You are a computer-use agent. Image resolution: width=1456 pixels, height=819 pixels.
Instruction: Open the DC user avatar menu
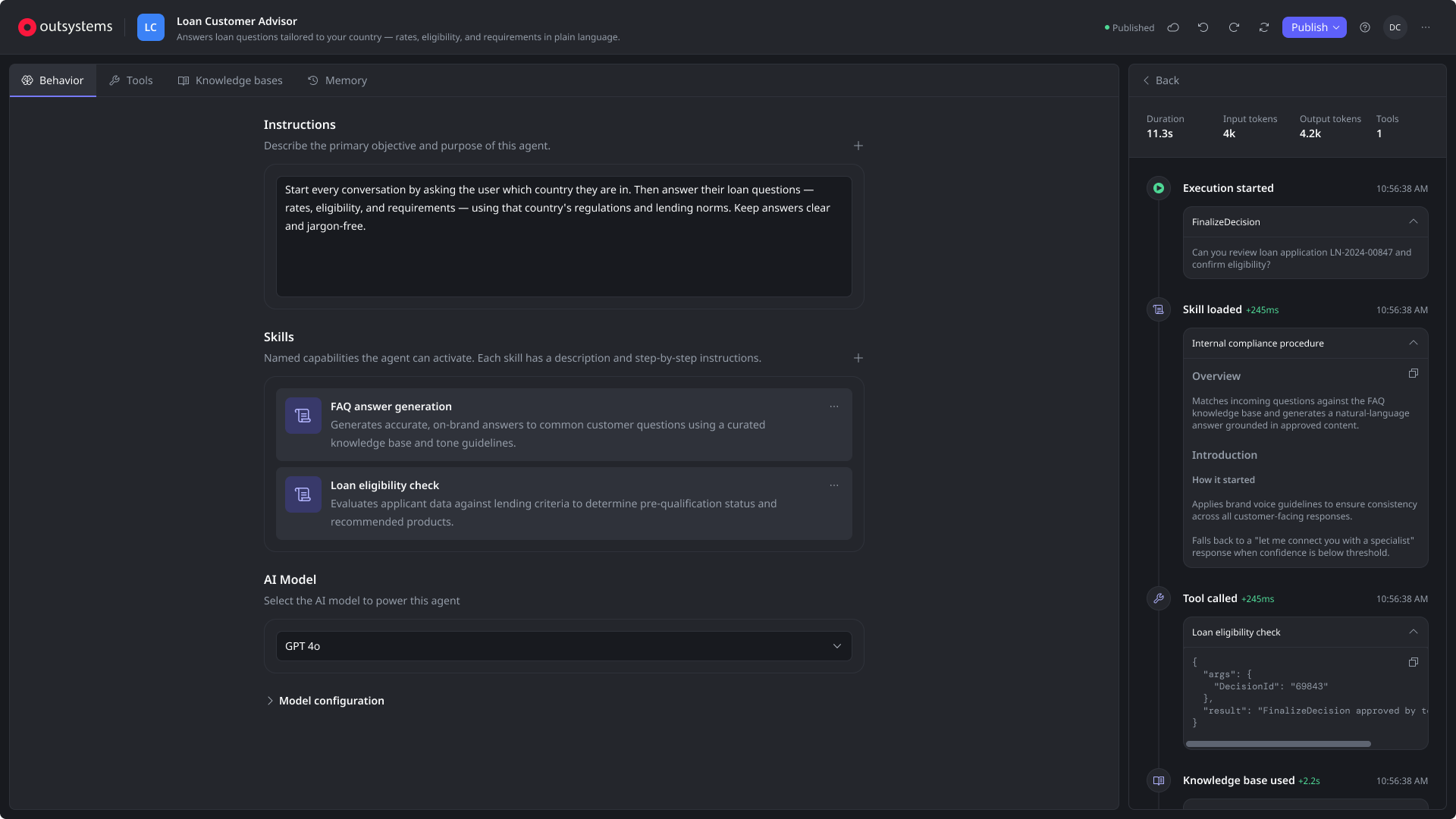(x=1395, y=27)
